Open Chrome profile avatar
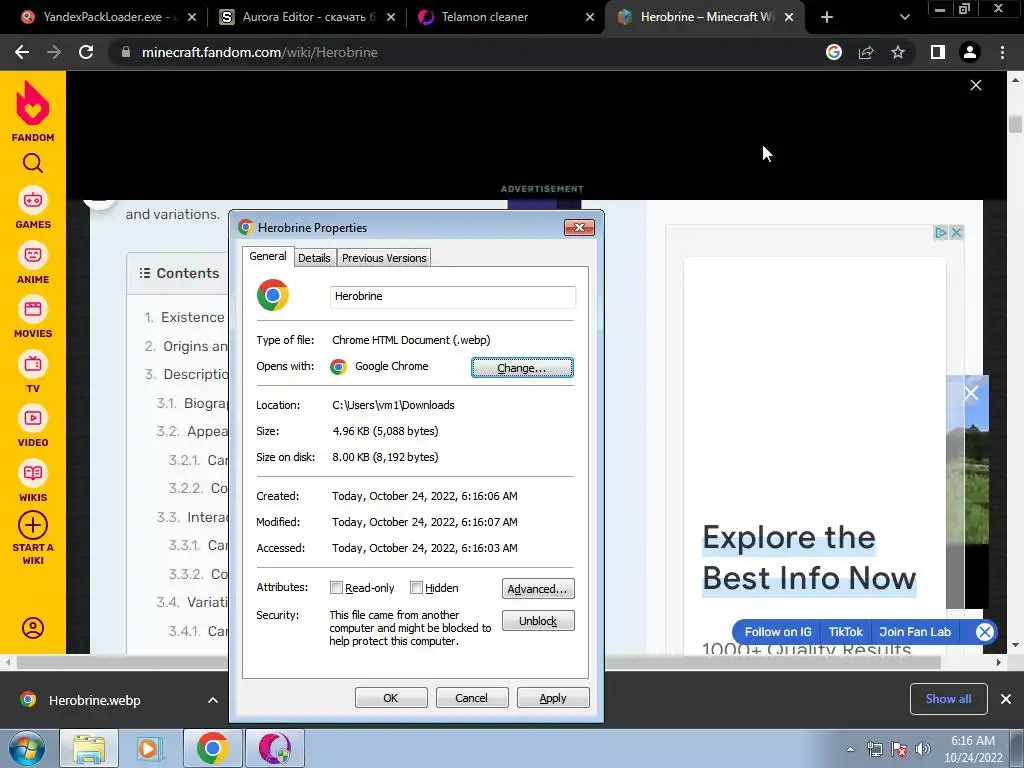 (x=970, y=52)
